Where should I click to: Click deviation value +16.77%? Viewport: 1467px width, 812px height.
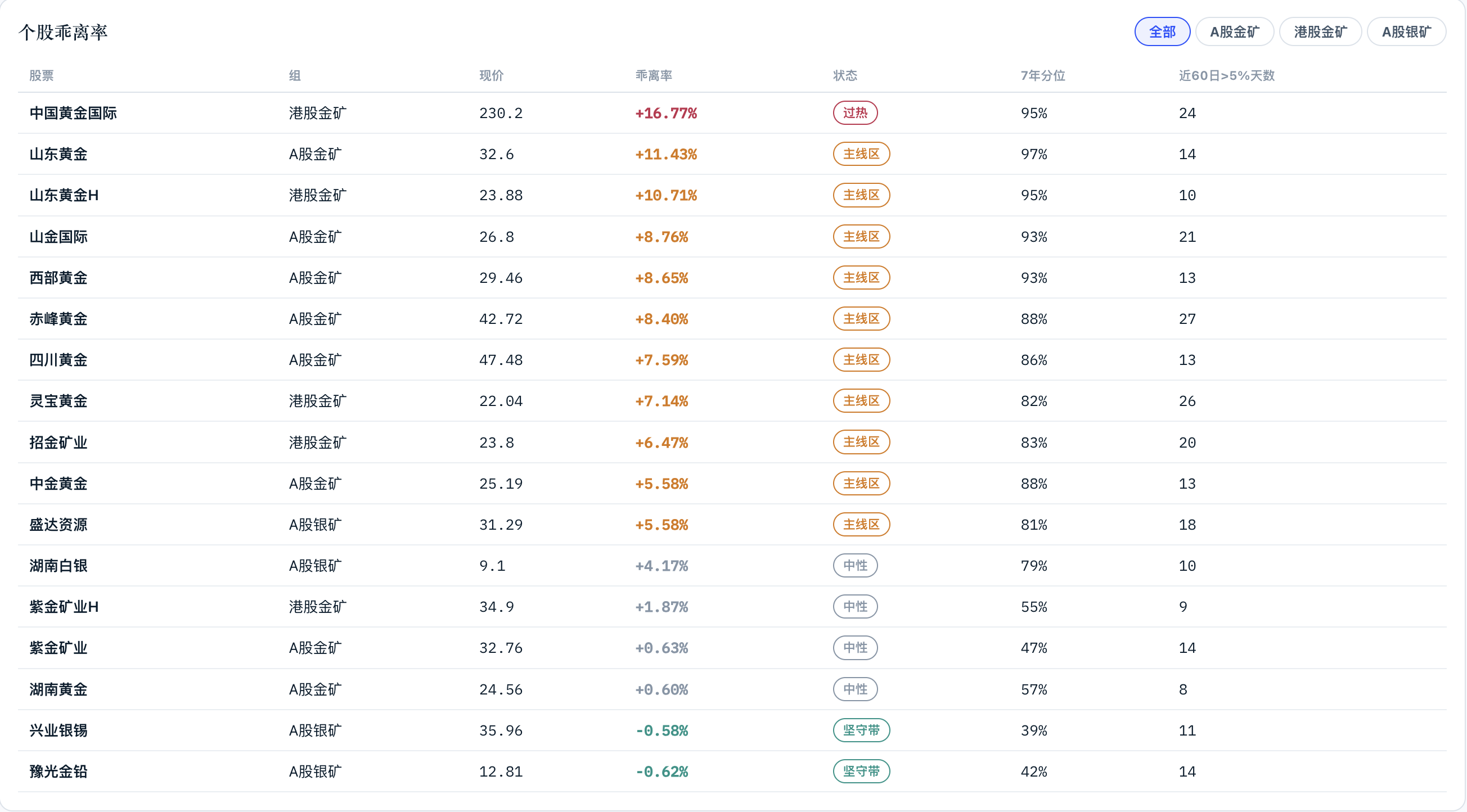[667, 114]
